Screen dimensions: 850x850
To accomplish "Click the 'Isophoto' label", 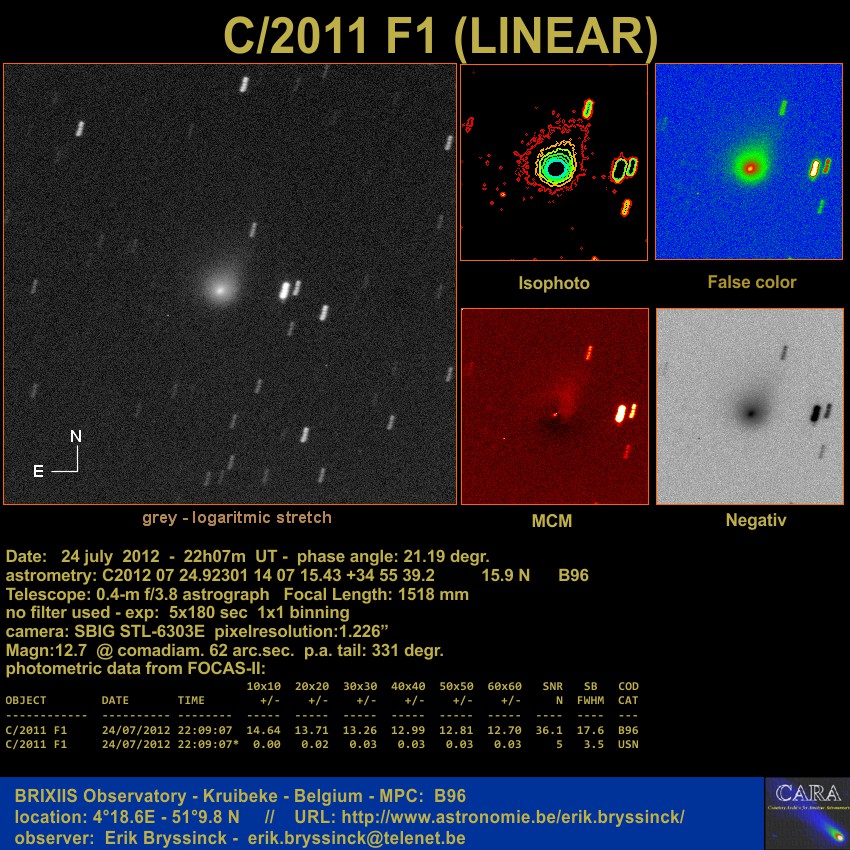I will (x=553, y=284).
